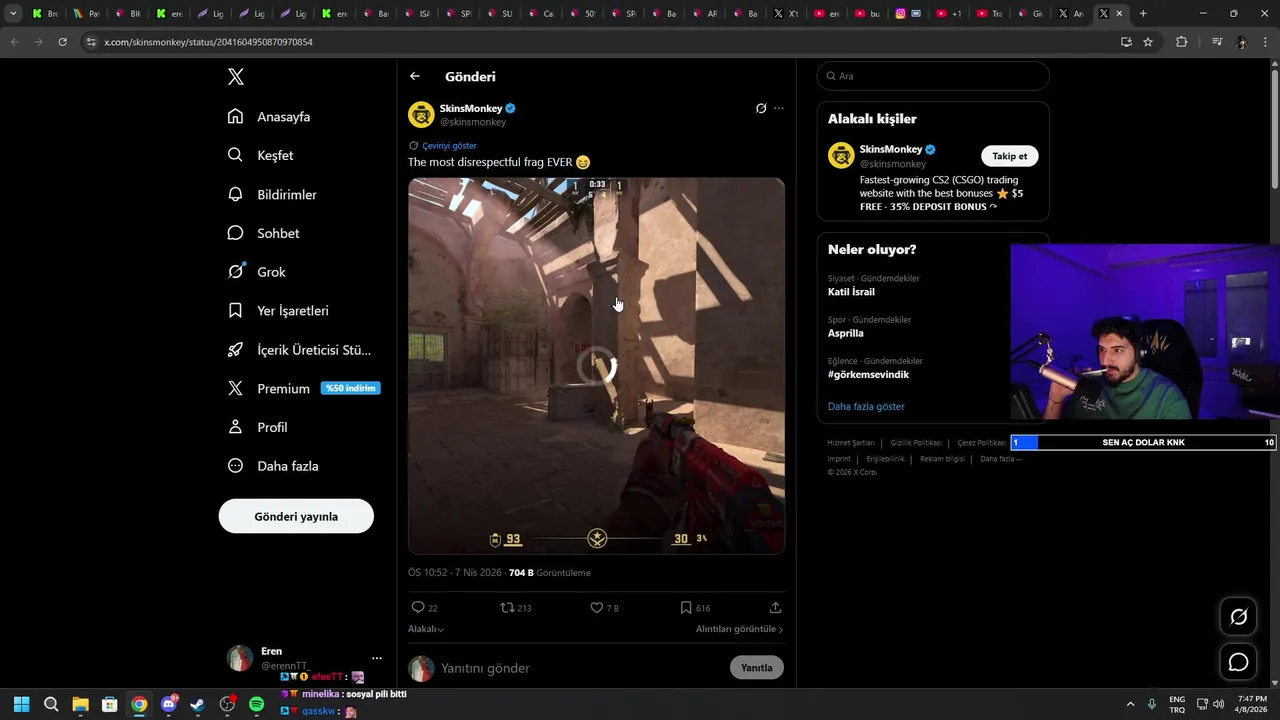Go to Anasayfa home feed
1280x720 pixels.
(269, 117)
